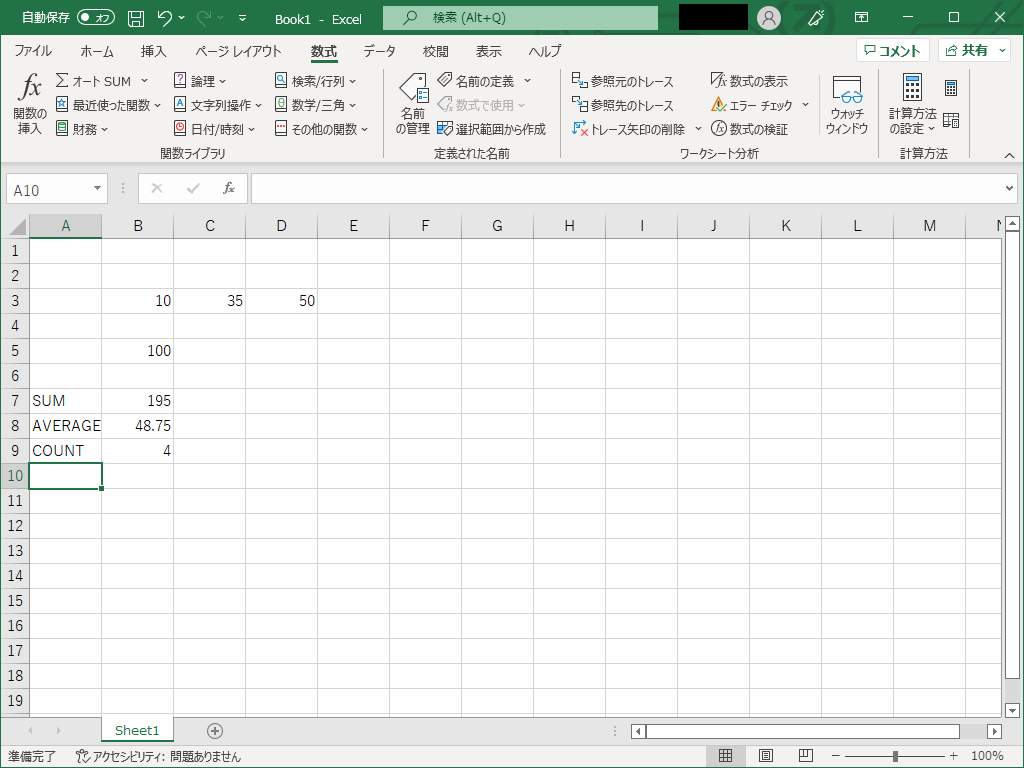Viewport: 1024px width, 768px height.
Task: Open the ヘルプ Help tab
Action: (545, 51)
